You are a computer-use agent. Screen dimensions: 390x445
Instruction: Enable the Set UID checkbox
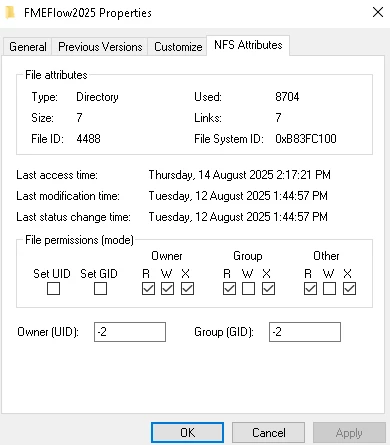pos(53,289)
